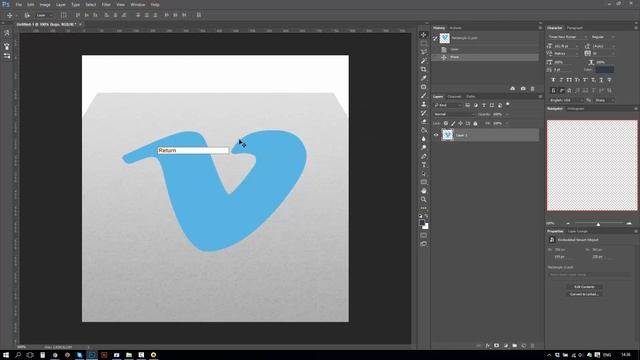Click the add layer mask icon
This screenshot has height=360, width=640.
tap(496, 346)
